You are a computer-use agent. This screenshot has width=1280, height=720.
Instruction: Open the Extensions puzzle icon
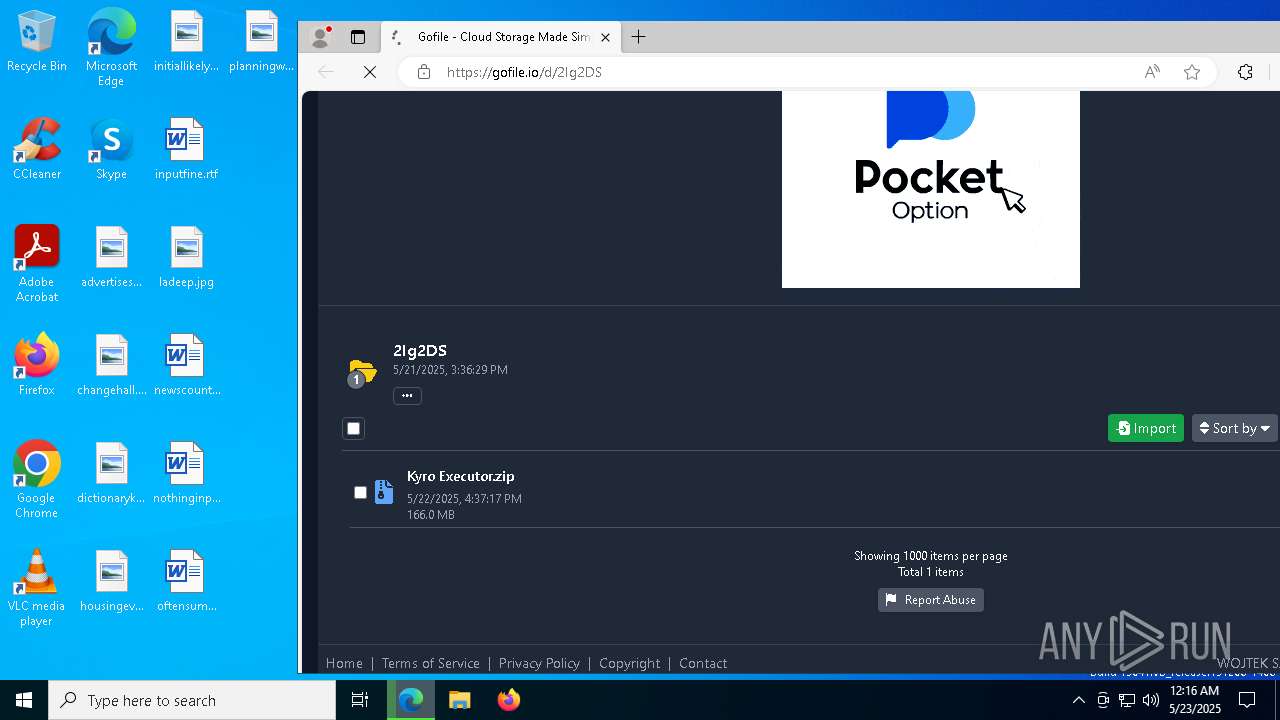[1245, 72]
